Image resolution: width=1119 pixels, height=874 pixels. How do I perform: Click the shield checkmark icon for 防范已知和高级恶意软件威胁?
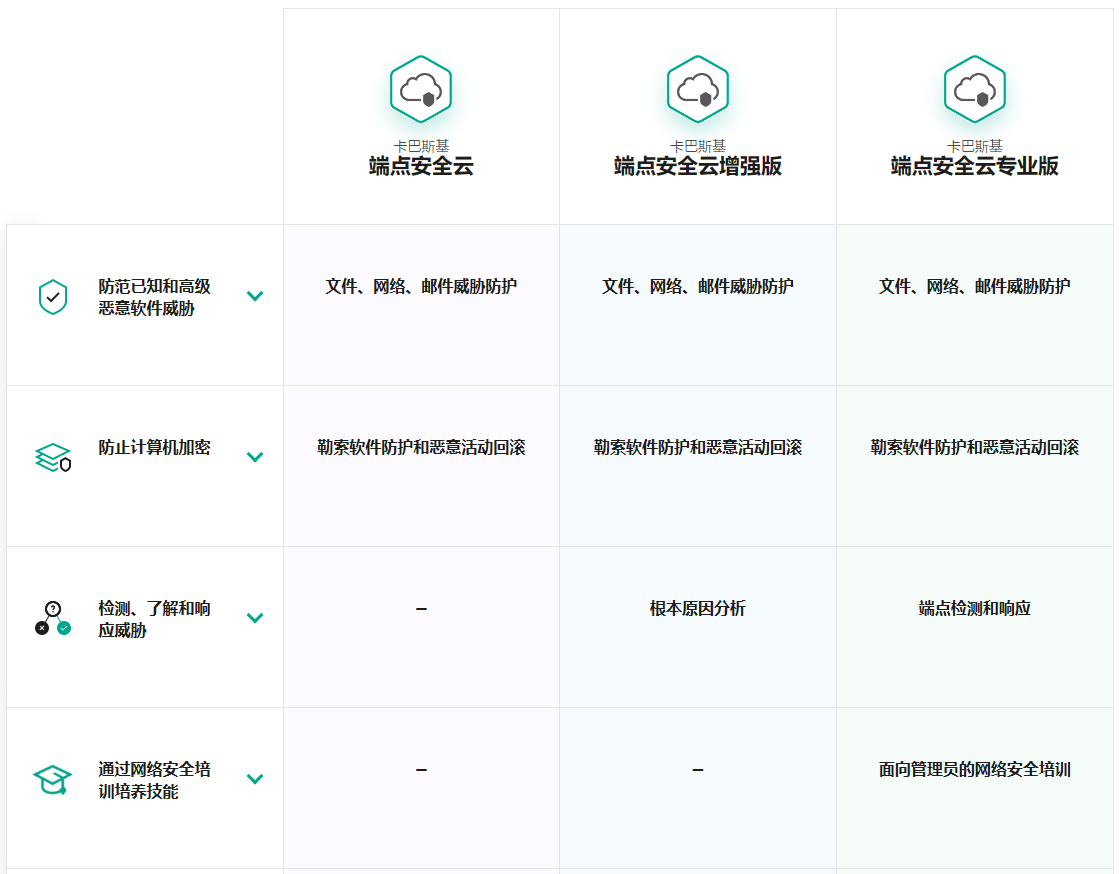click(x=53, y=297)
